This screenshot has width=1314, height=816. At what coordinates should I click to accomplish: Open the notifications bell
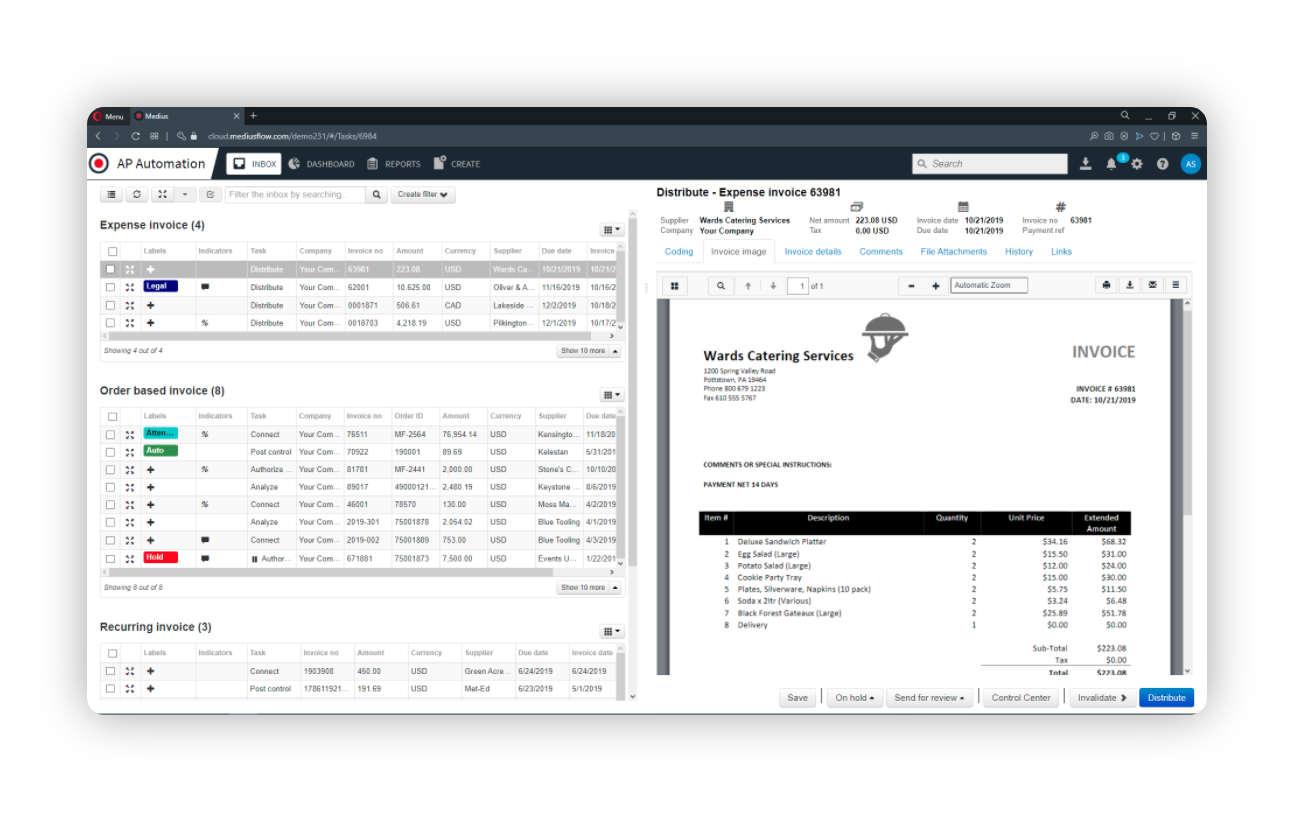click(x=1111, y=164)
